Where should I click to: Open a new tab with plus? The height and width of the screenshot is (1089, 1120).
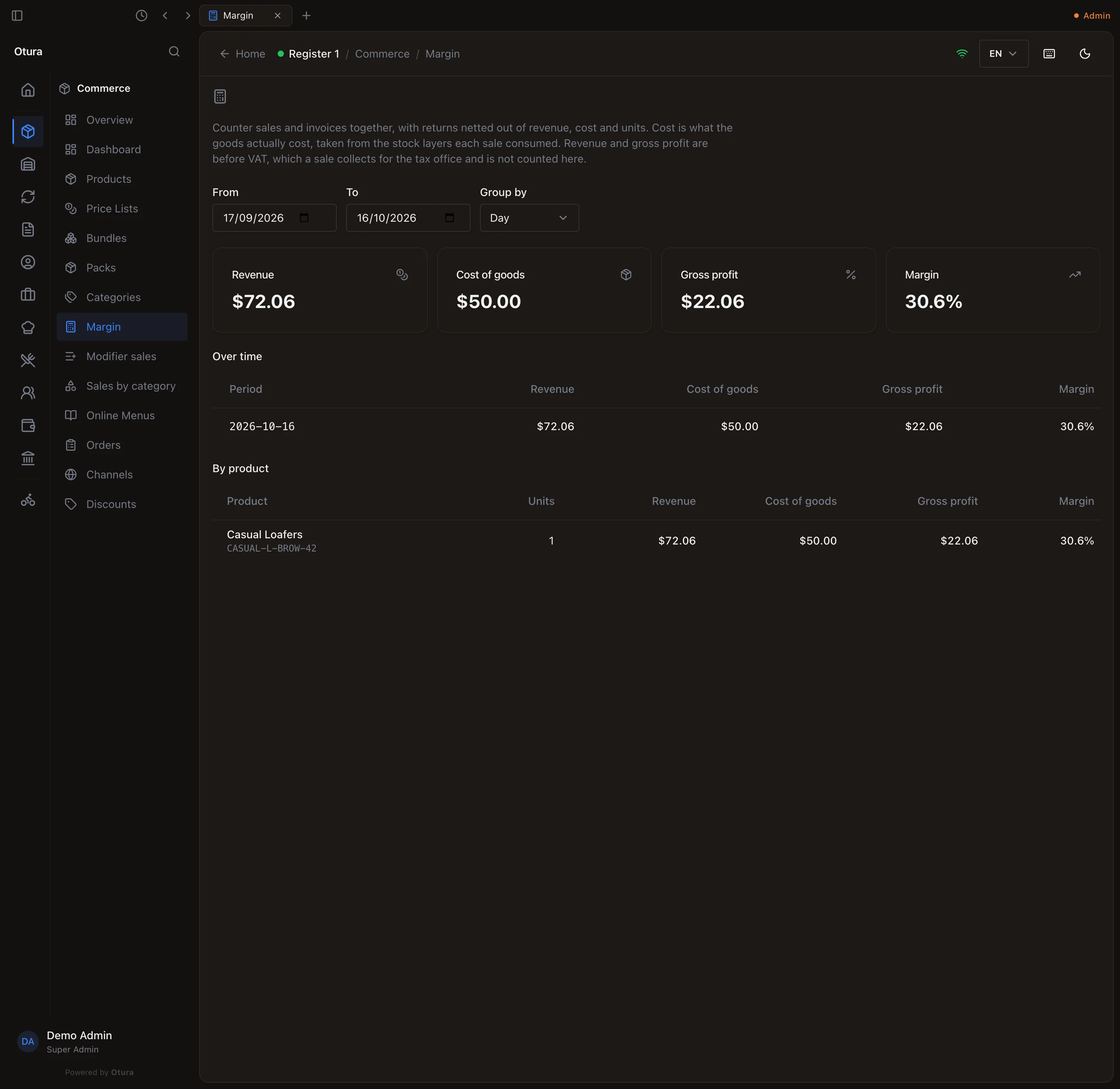306,16
